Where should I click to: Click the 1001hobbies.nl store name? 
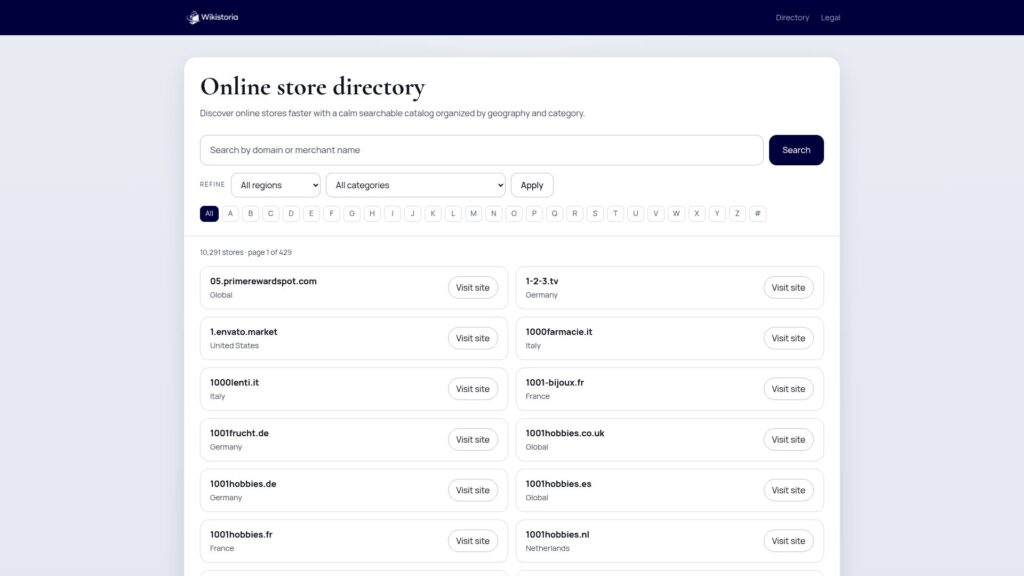coord(557,534)
